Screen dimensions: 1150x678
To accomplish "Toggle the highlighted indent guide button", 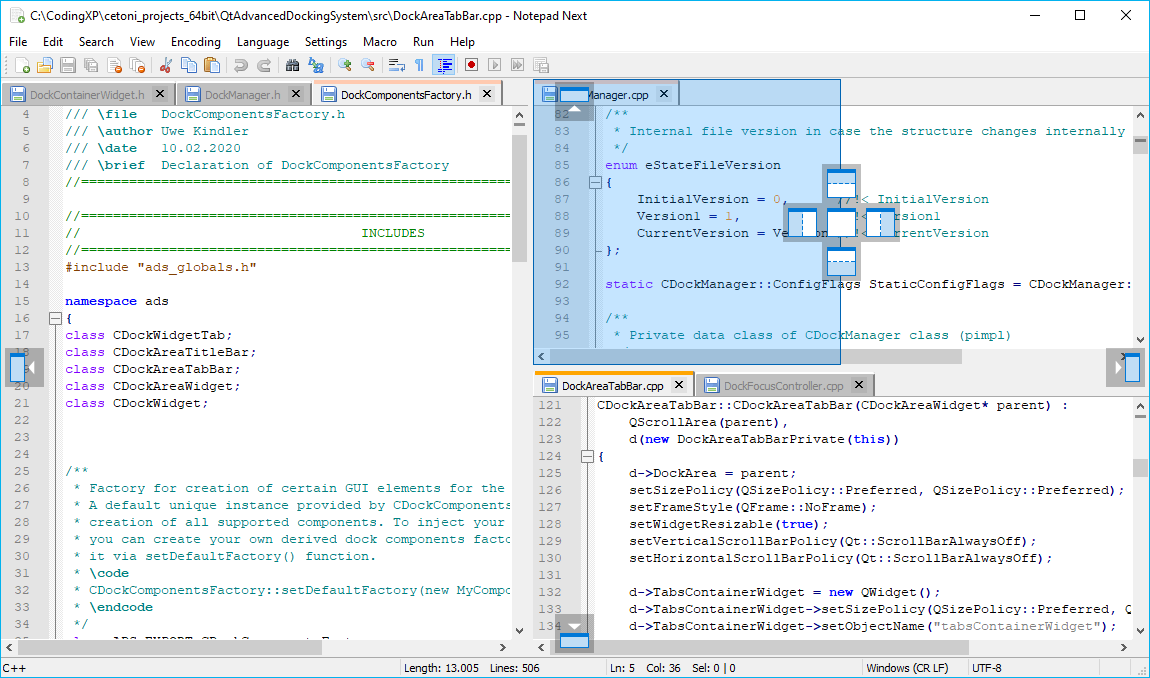I will pos(444,65).
